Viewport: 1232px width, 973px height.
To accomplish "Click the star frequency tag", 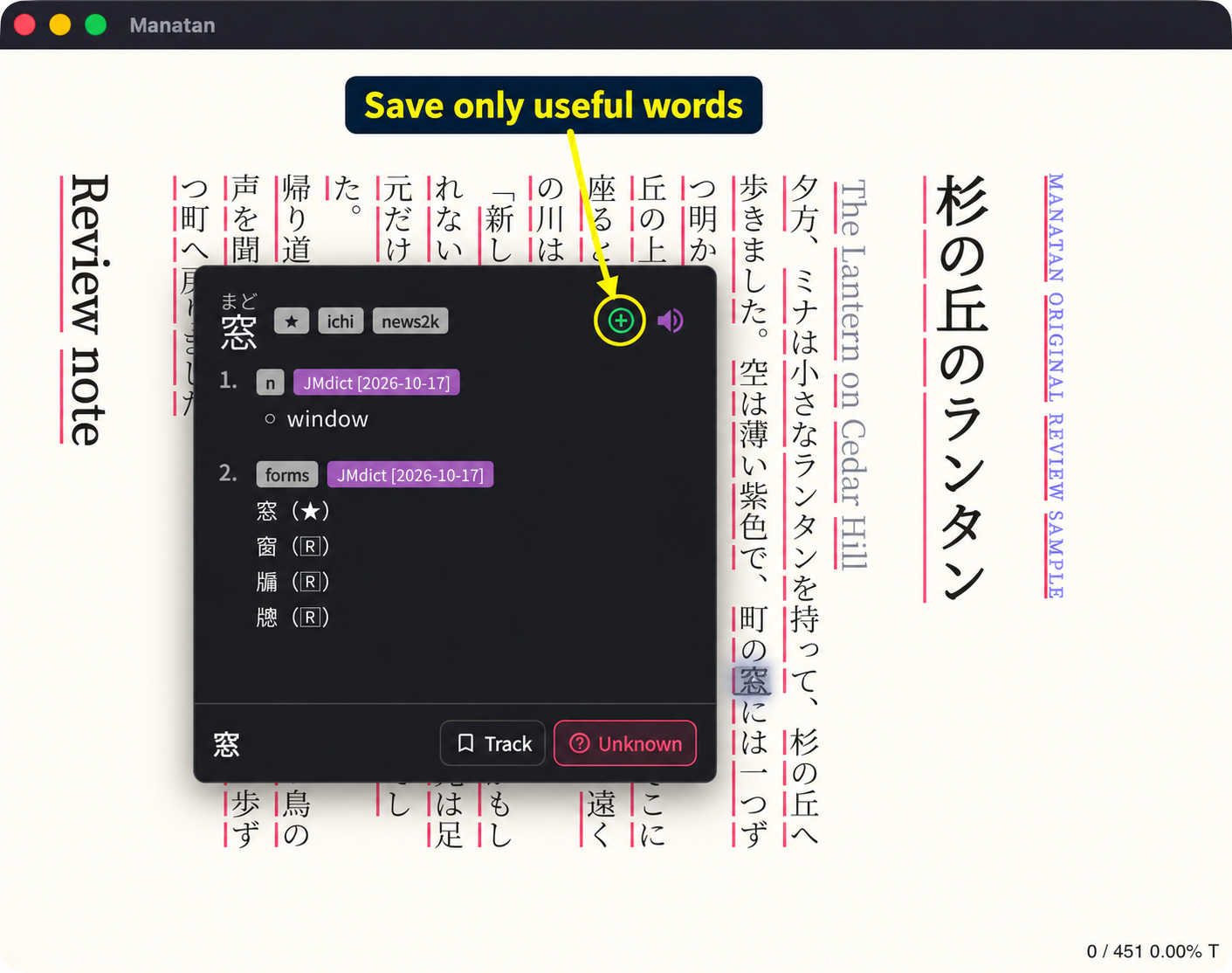I will click(292, 321).
